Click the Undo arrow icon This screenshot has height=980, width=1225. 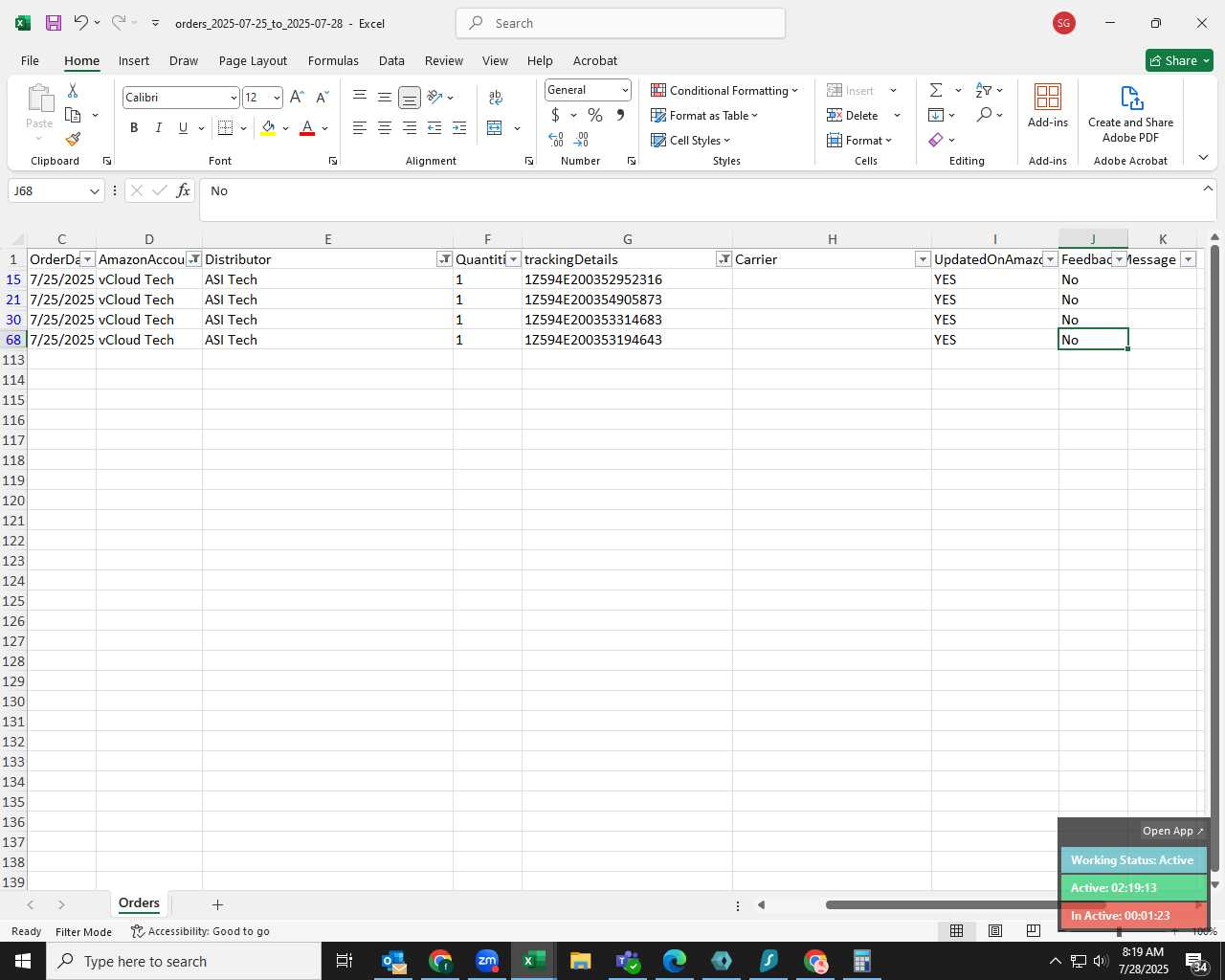81,23
